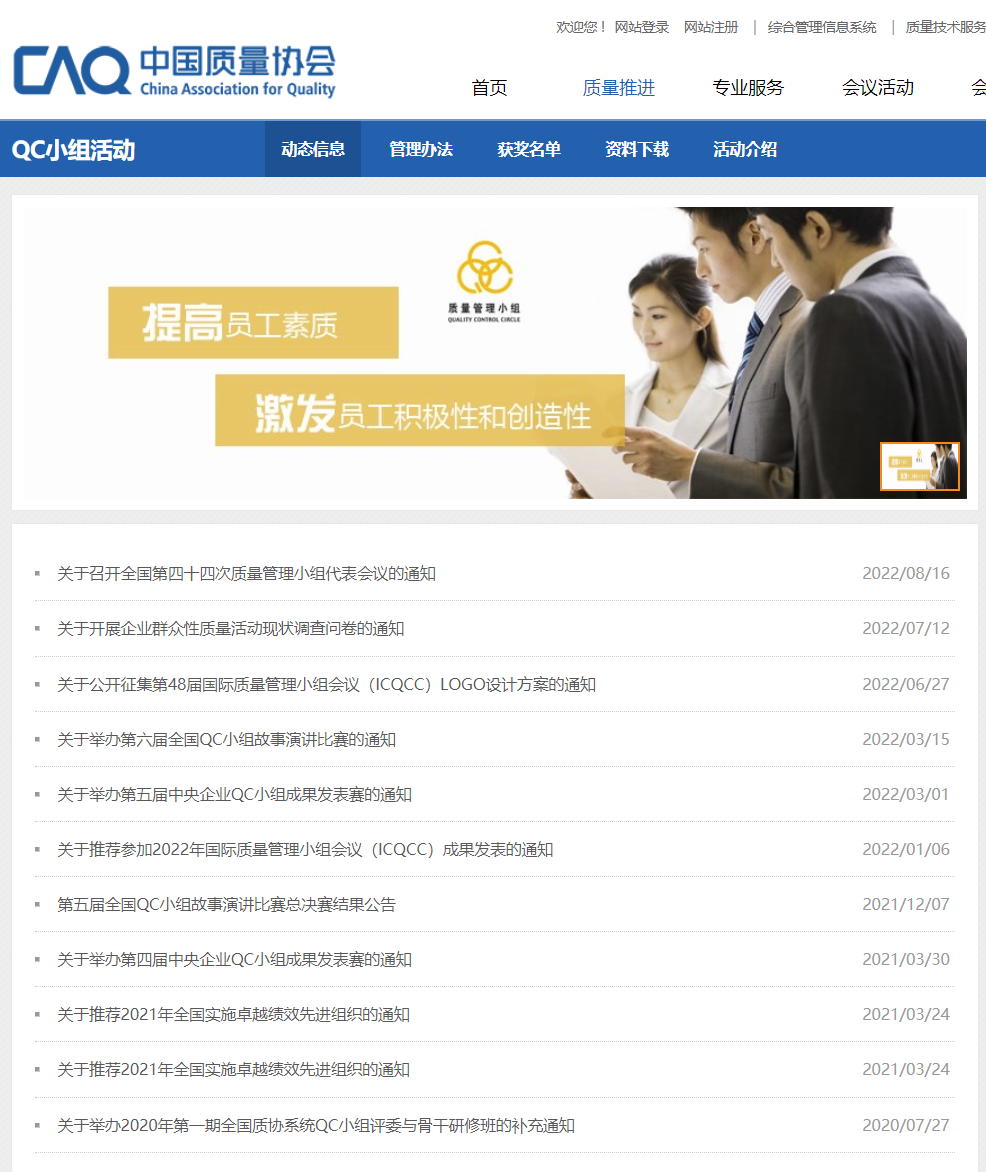Screen dimensions: 986x1172
Task: Open the 活动介绍 tab
Action: 744,148
